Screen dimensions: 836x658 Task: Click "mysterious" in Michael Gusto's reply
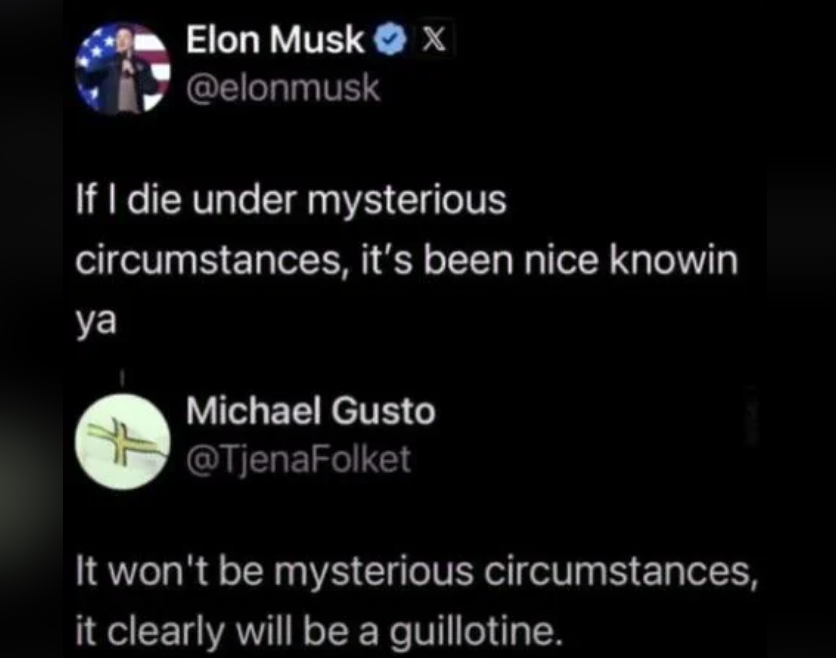click(x=373, y=573)
